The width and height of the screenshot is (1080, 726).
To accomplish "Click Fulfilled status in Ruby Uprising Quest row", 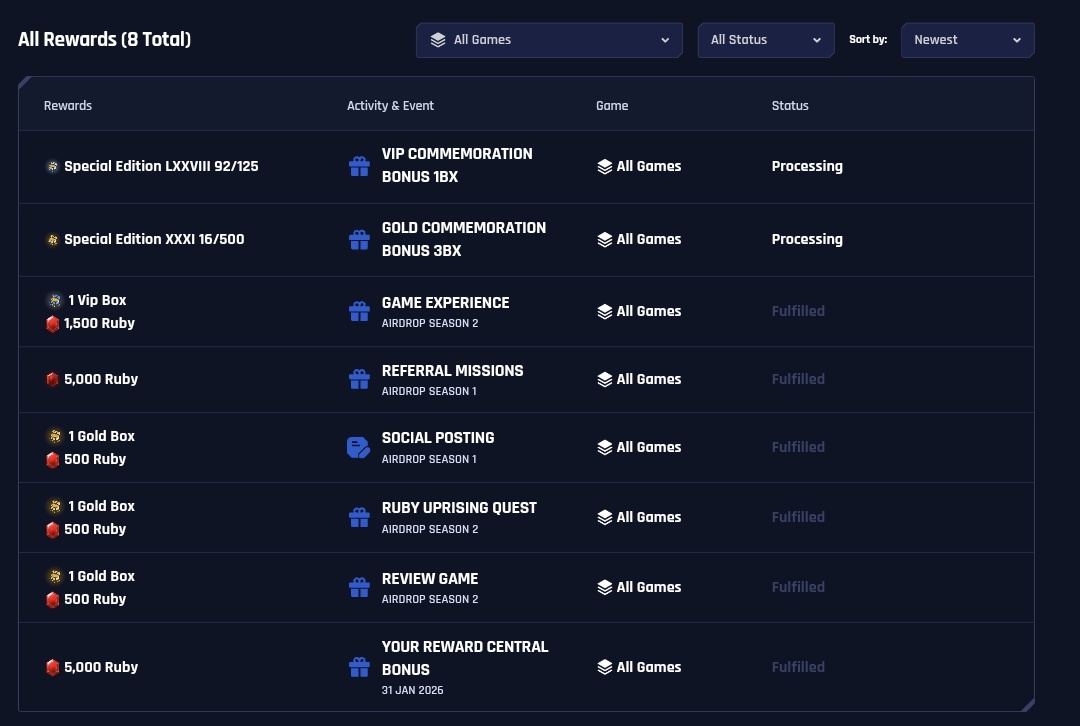I will point(798,517).
